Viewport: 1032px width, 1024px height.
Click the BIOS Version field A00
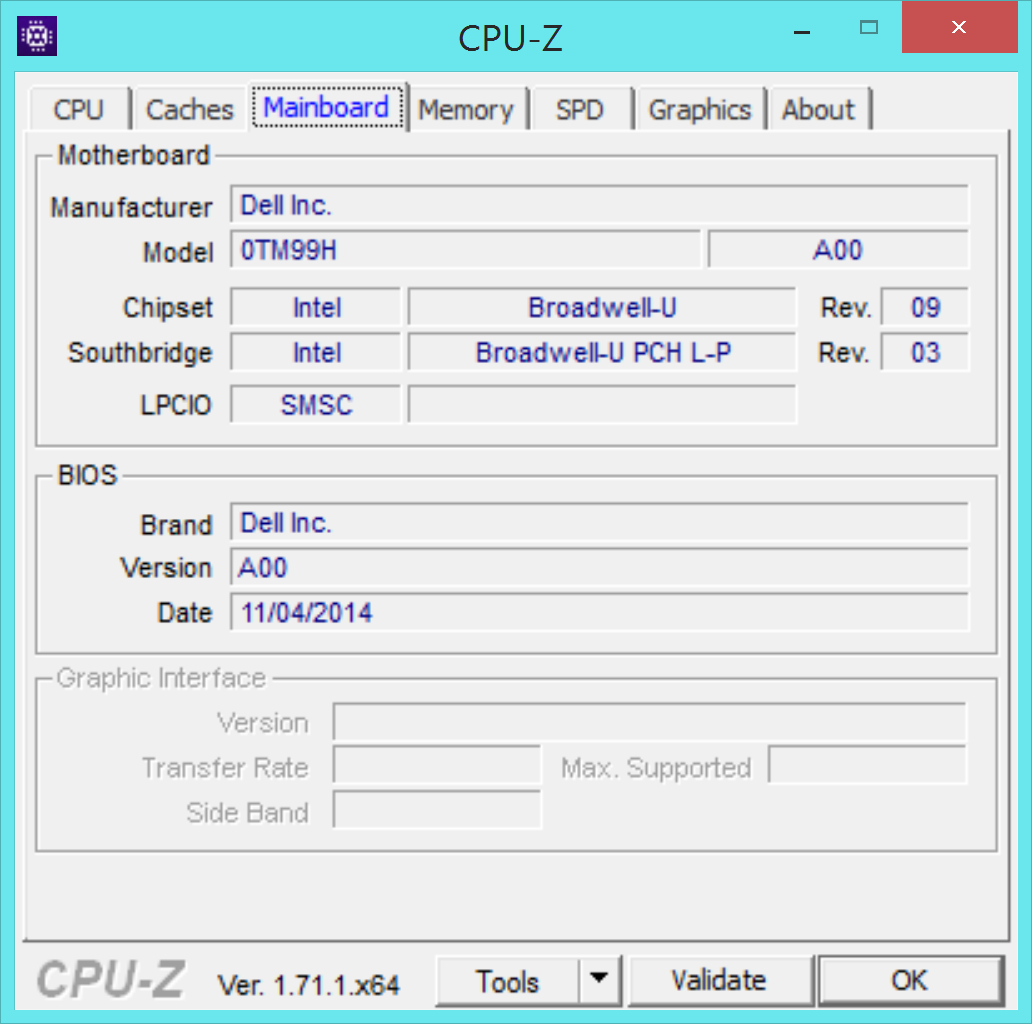(599, 568)
